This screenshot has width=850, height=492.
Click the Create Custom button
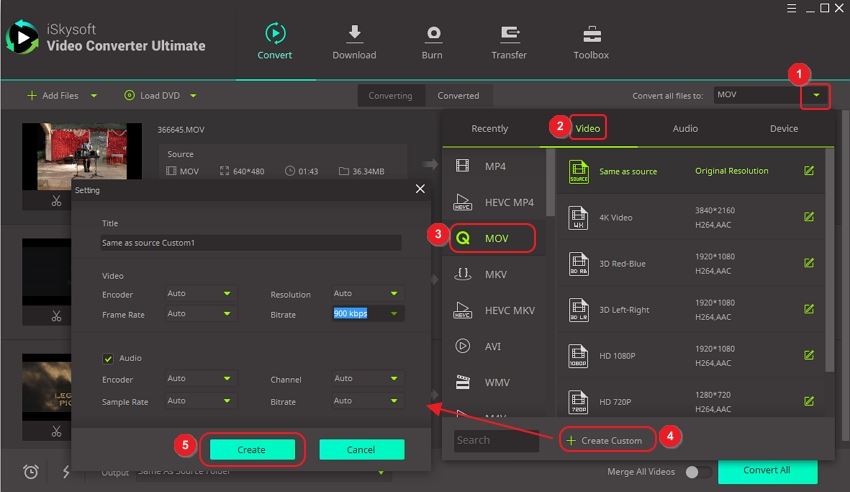coord(606,440)
